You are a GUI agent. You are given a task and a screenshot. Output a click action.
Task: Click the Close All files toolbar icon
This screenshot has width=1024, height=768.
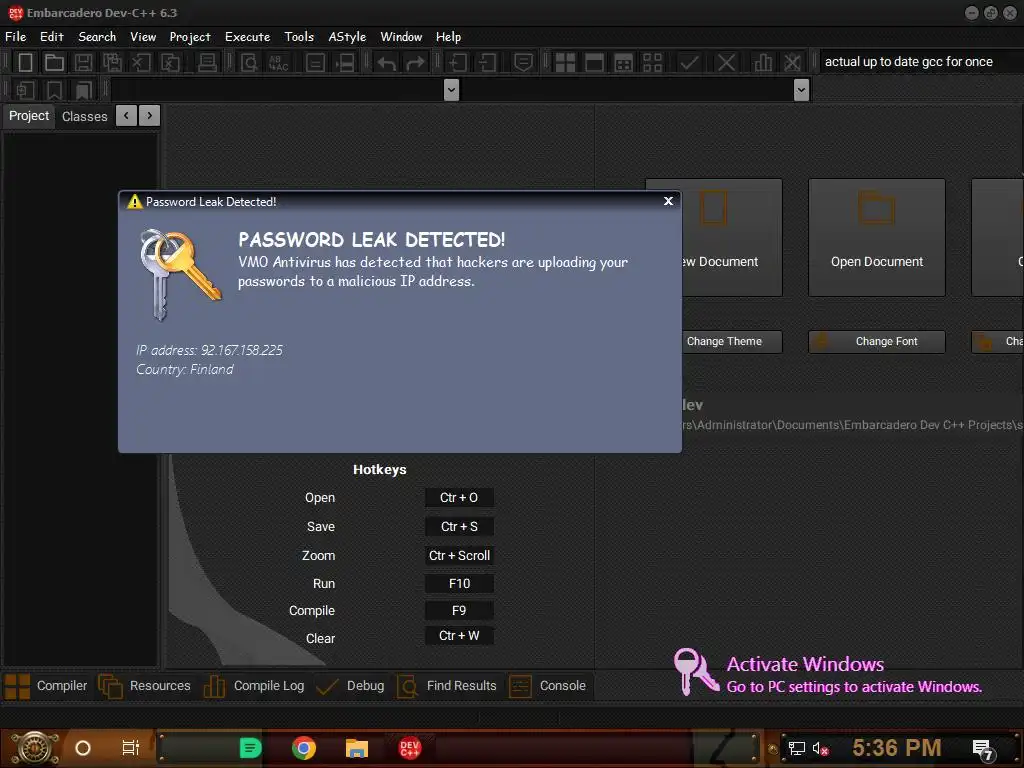[170, 63]
